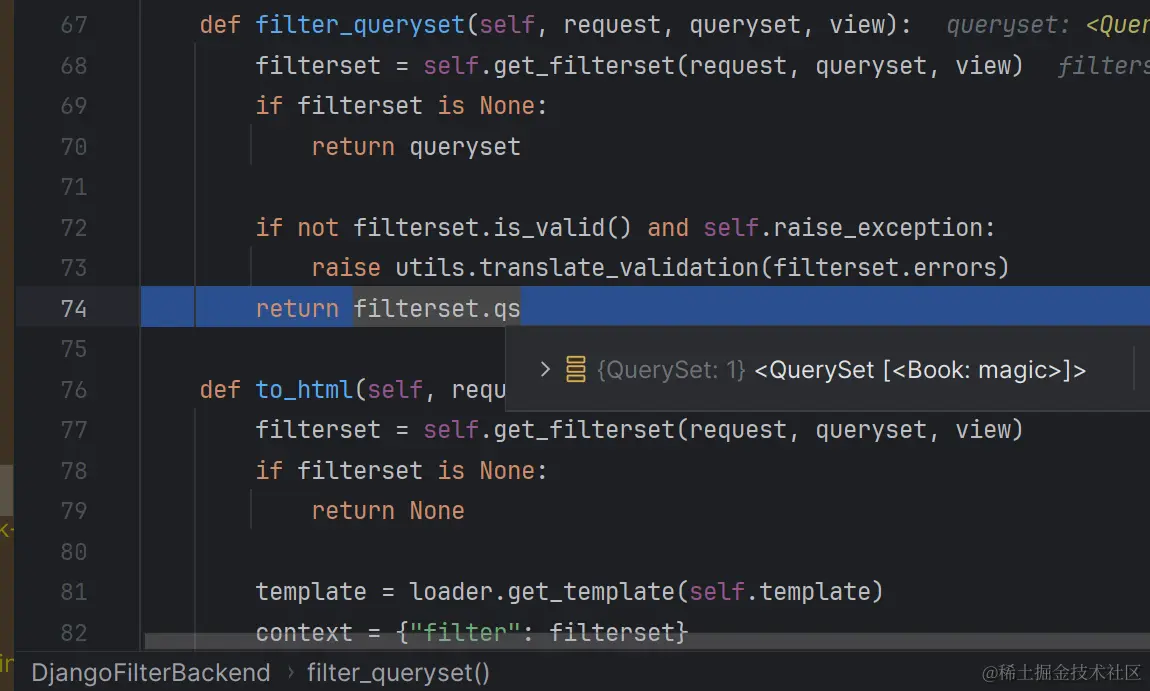Click 'if filterset is None:' on line 78
1150x691 pixels.
pos(401,470)
